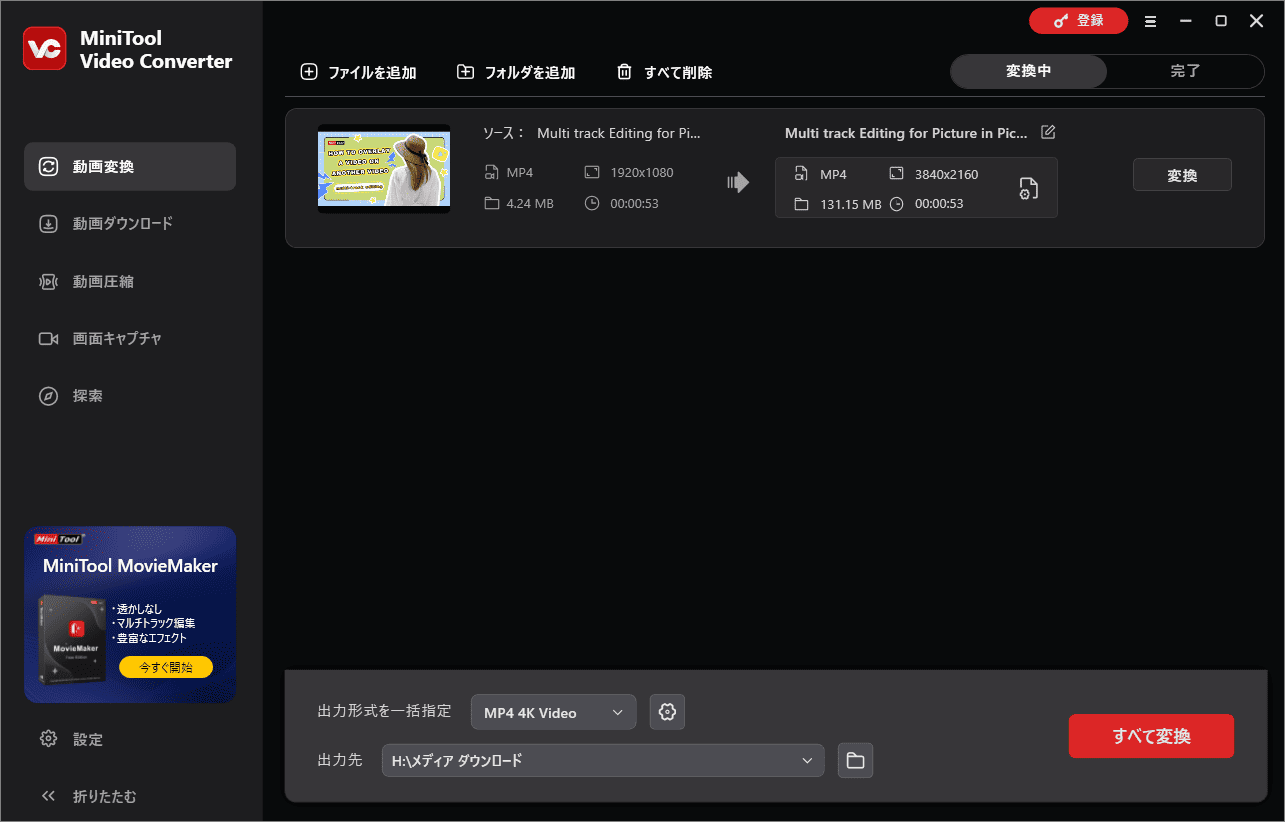Switch to the 変換中 tab

(x=1028, y=72)
